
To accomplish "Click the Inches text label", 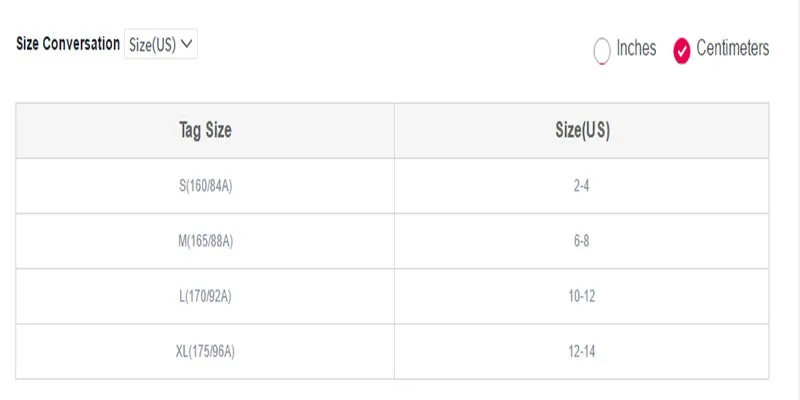I will click(x=636, y=48).
